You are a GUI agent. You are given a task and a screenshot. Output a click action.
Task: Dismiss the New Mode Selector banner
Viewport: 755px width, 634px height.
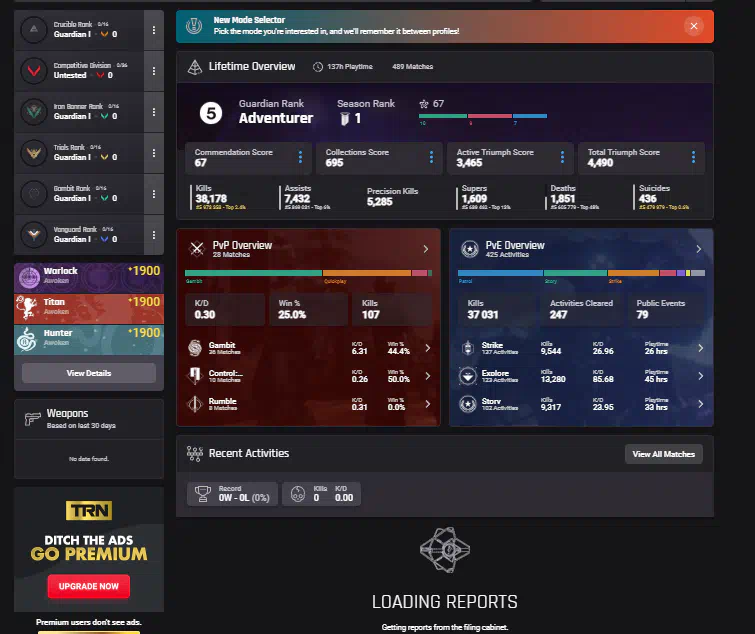pyautogui.click(x=694, y=26)
